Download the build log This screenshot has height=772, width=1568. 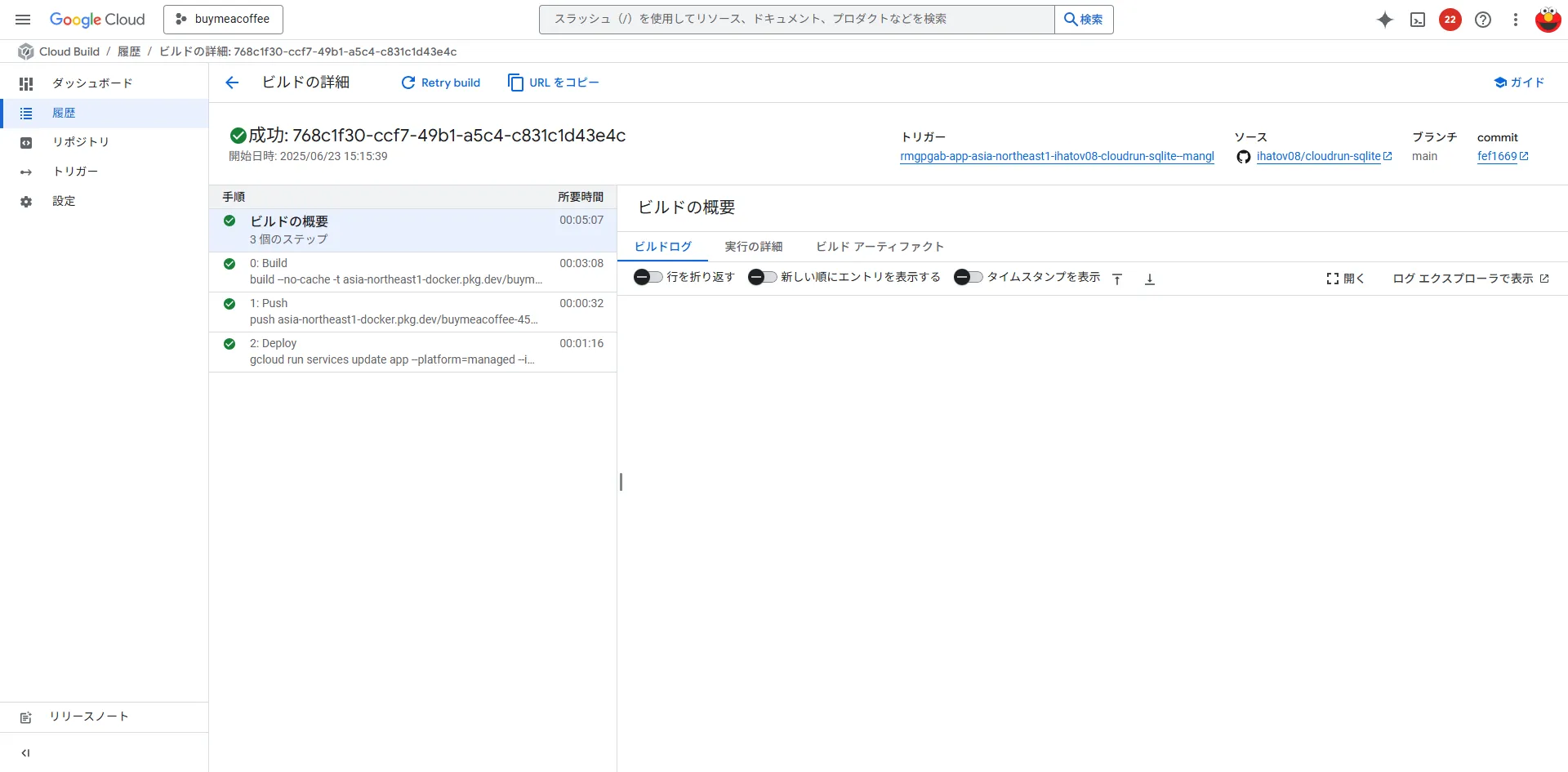click(1149, 279)
